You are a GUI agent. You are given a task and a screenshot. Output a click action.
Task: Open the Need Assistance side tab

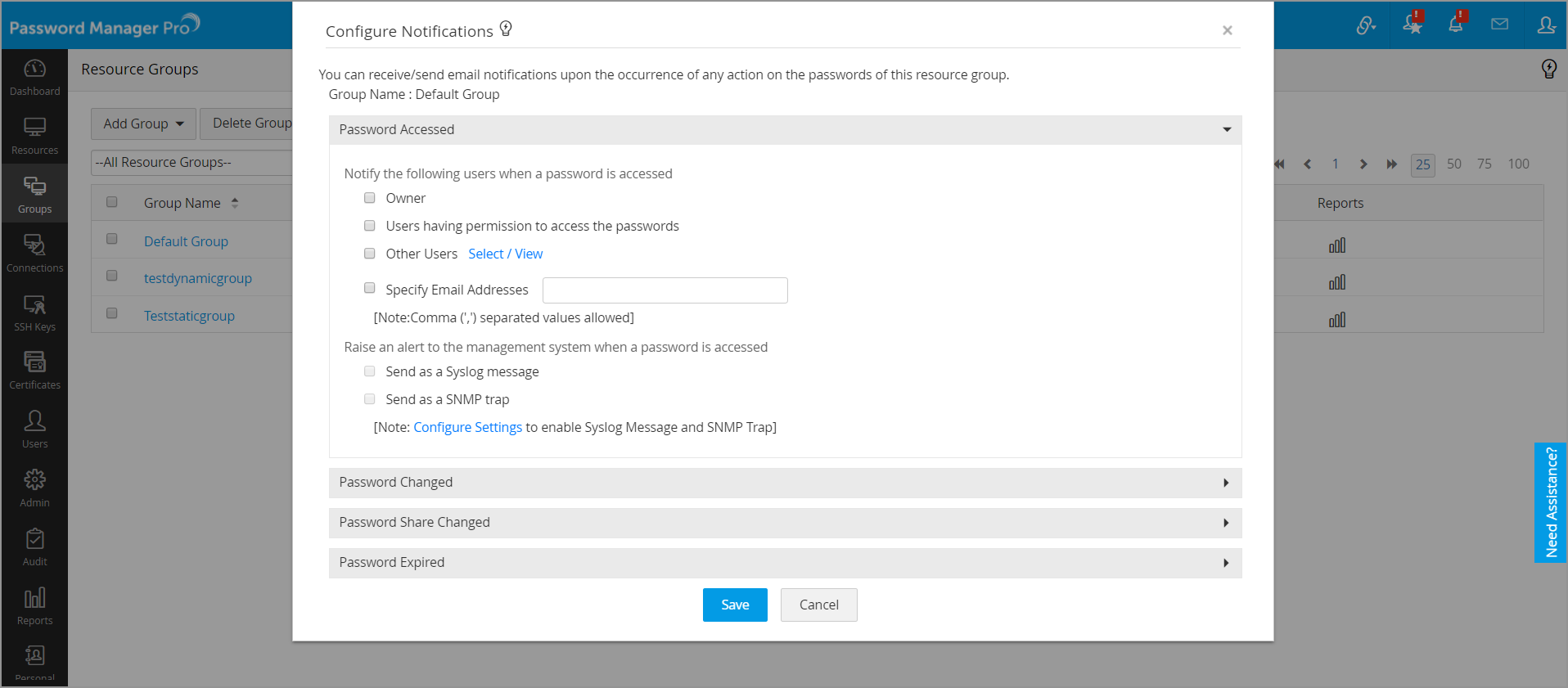pyautogui.click(x=1551, y=502)
